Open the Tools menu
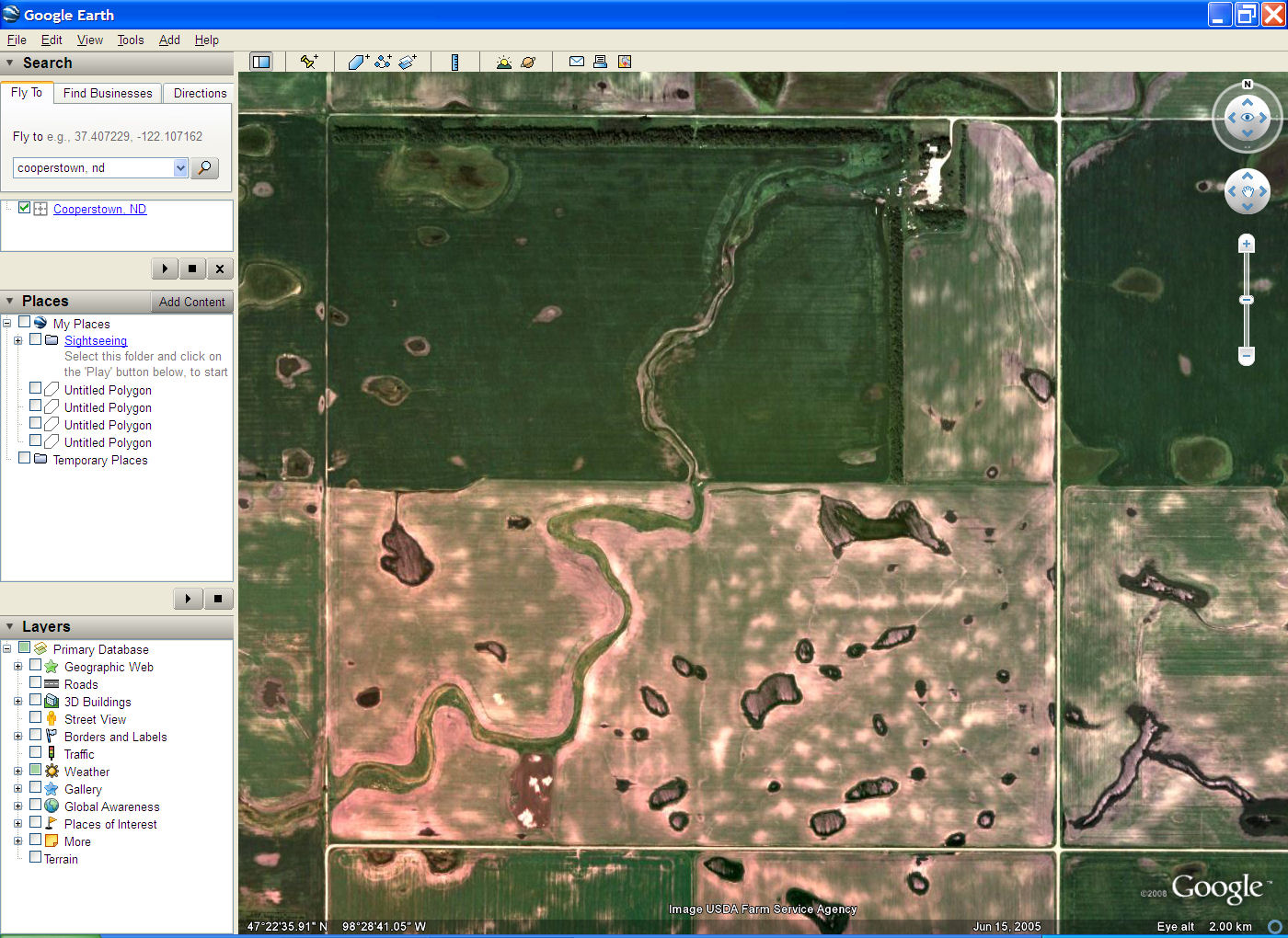 (131, 40)
